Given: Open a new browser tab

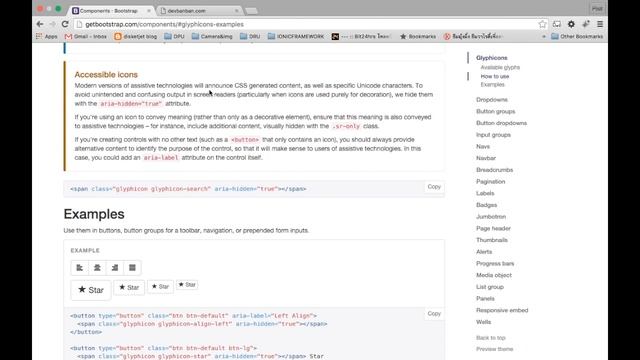Looking at the screenshot, I should pyautogui.click(x=251, y=11).
